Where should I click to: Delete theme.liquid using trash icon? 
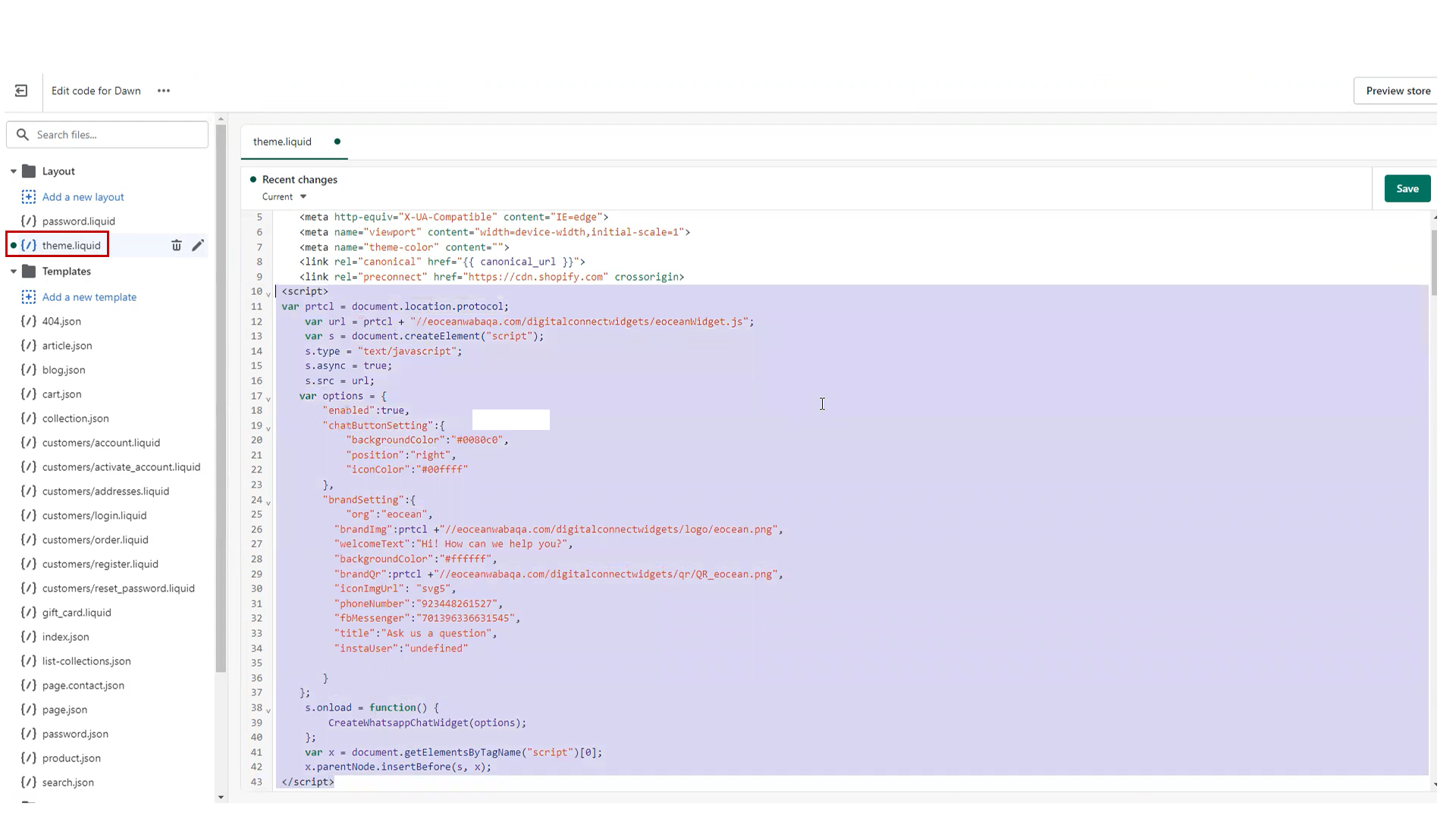(x=177, y=246)
